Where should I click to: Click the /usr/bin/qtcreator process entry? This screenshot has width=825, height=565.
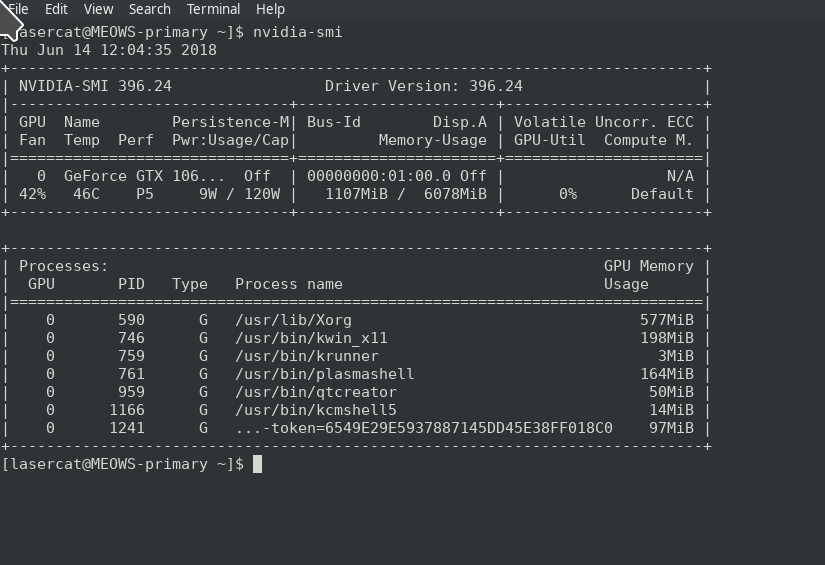315,392
